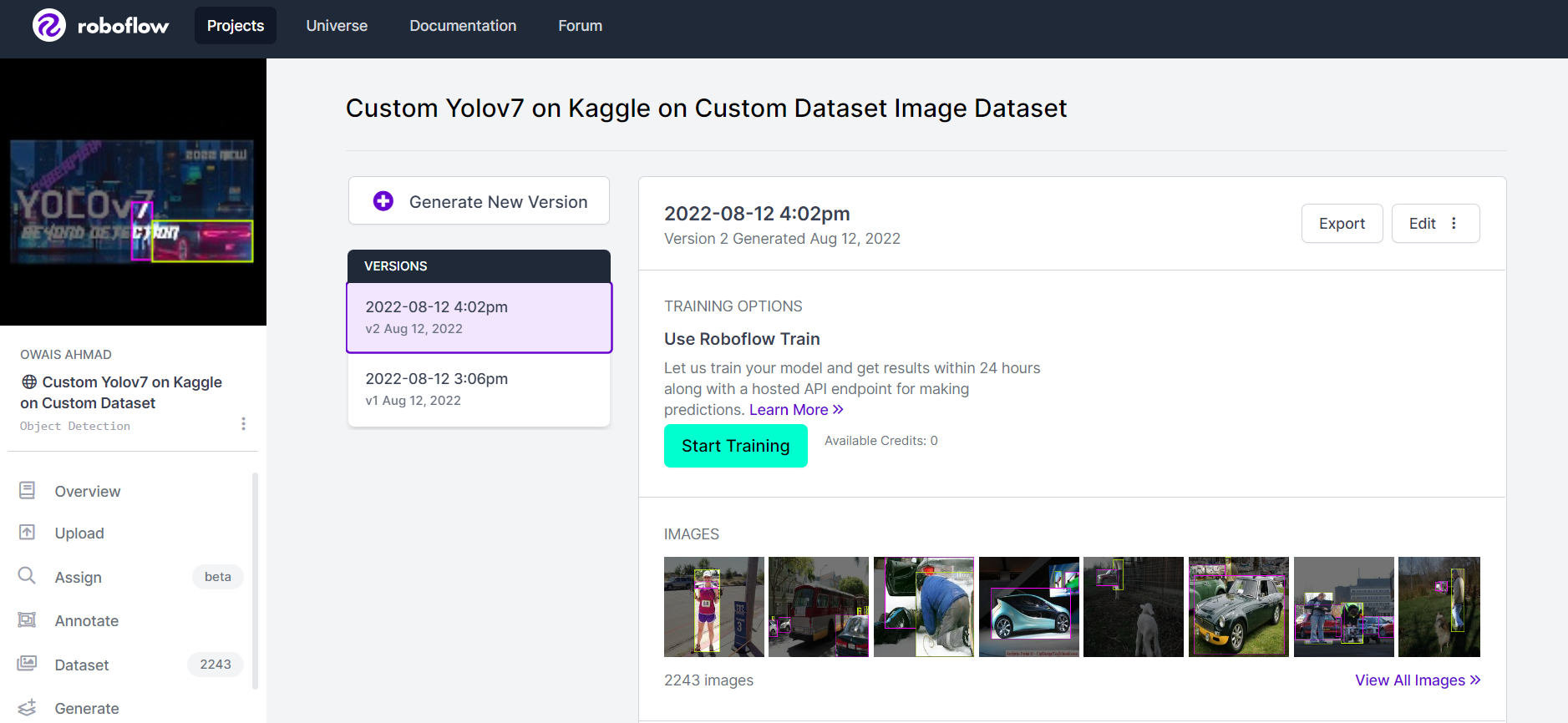Open Documentation in top navigation

(x=463, y=26)
